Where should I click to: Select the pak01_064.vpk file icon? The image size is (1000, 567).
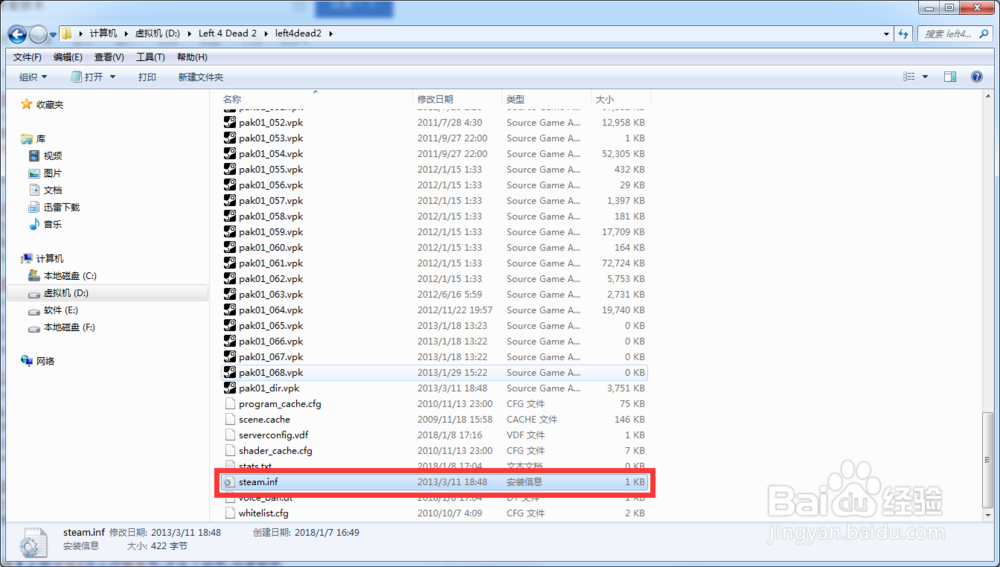(x=230, y=309)
